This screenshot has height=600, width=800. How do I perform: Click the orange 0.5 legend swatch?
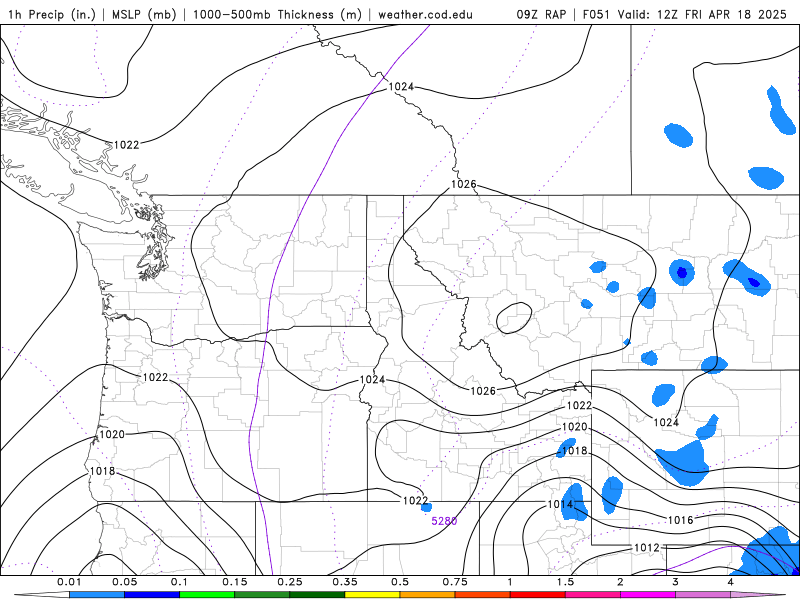(x=428, y=595)
